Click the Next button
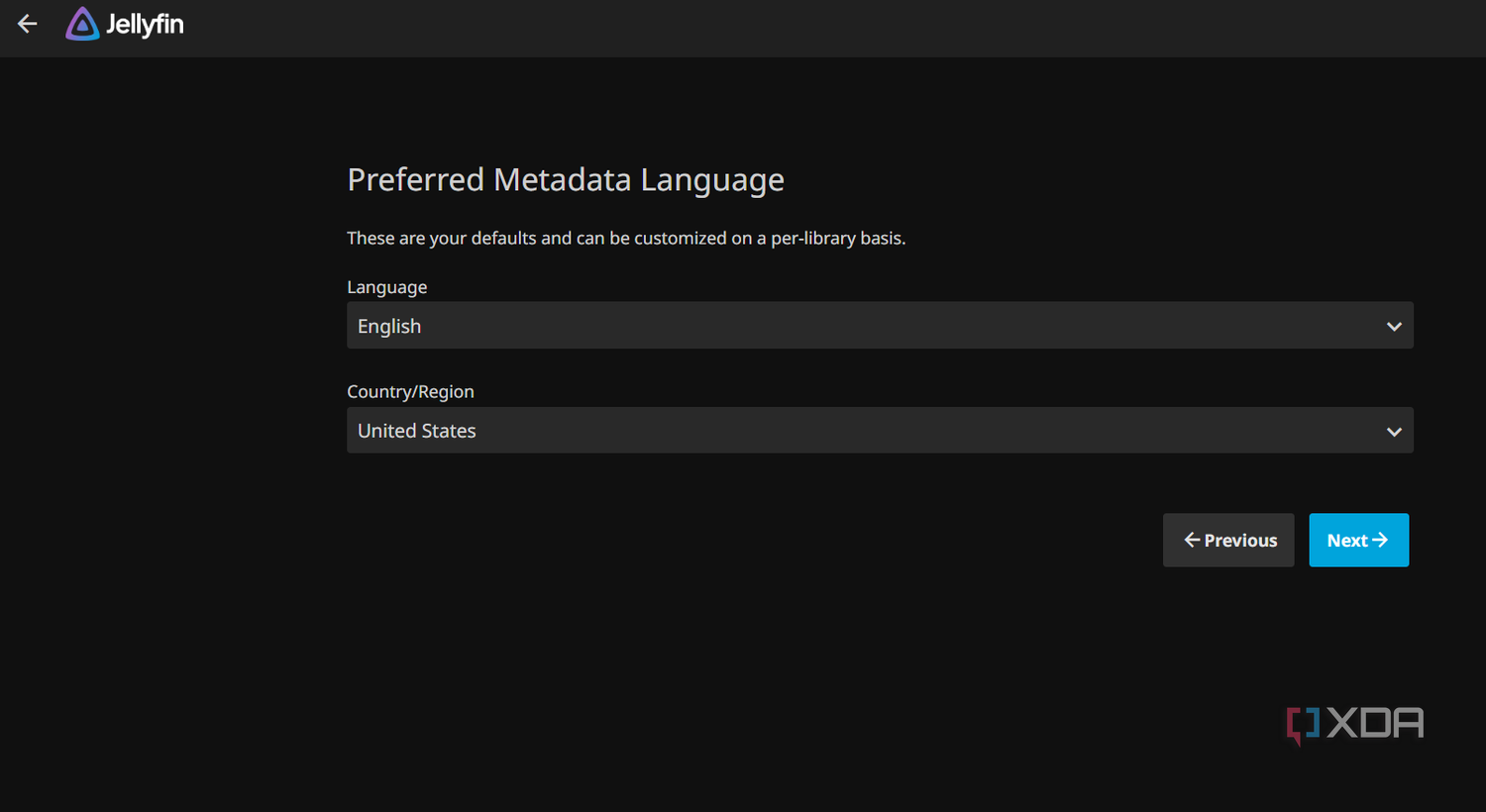The width and height of the screenshot is (1486, 812). [x=1358, y=540]
